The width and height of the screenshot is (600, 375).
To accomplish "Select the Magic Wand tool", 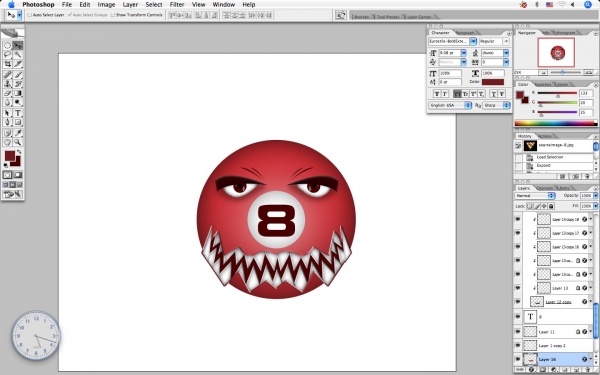I will point(18,55).
